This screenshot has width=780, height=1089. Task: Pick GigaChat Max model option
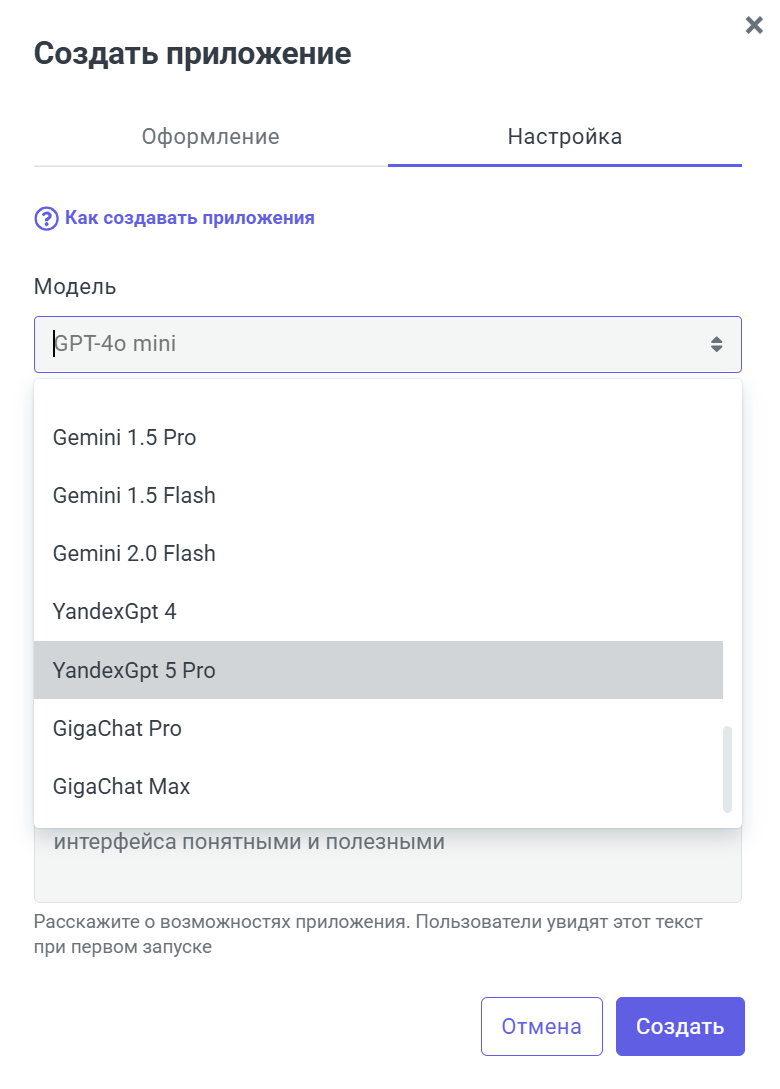click(x=121, y=786)
